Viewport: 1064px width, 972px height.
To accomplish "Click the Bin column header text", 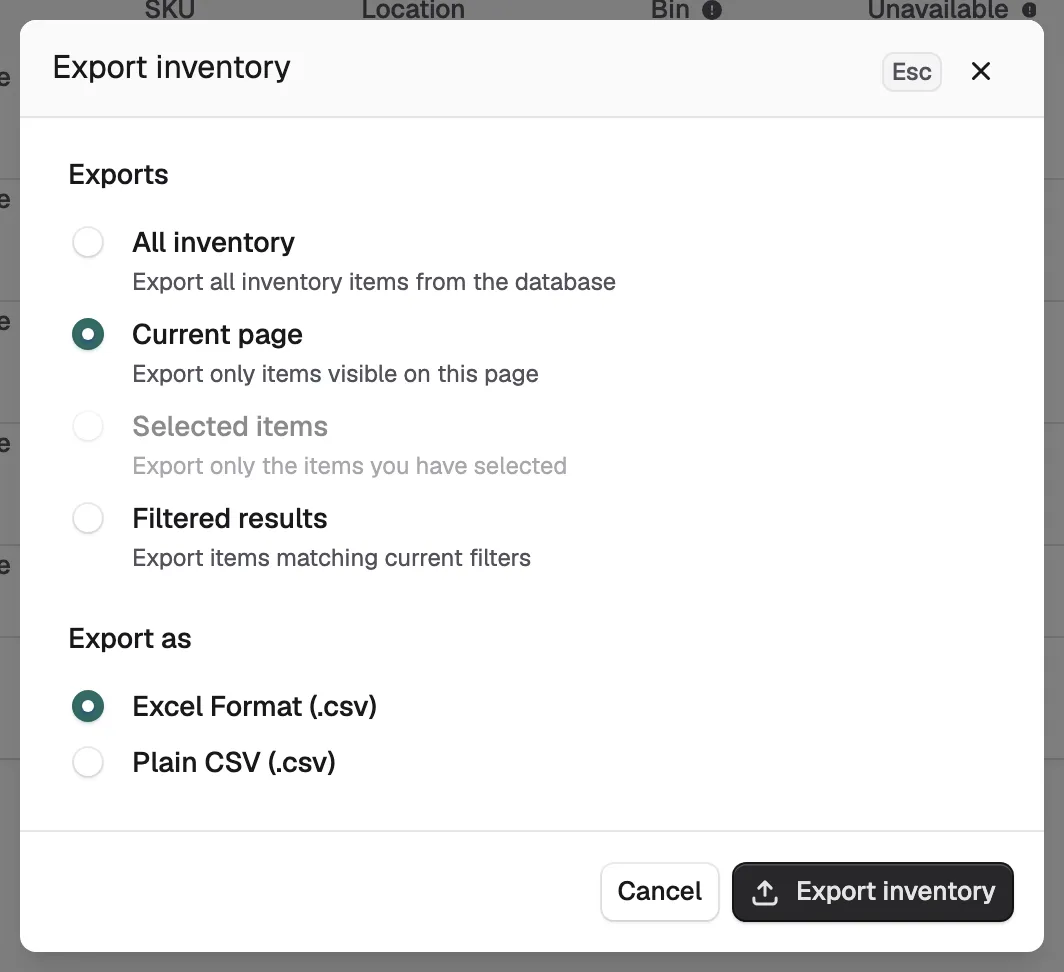I will [x=670, y=10].
